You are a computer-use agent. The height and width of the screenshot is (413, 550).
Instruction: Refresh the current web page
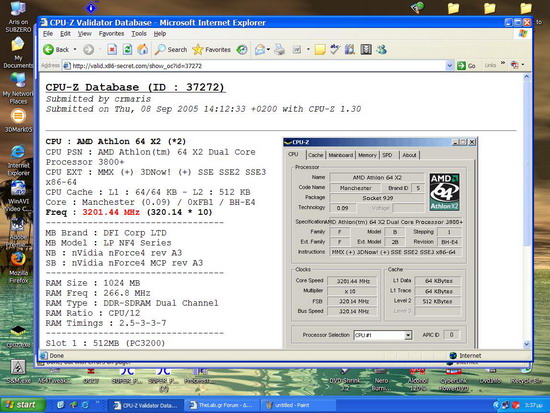click(x=127, y=49)
